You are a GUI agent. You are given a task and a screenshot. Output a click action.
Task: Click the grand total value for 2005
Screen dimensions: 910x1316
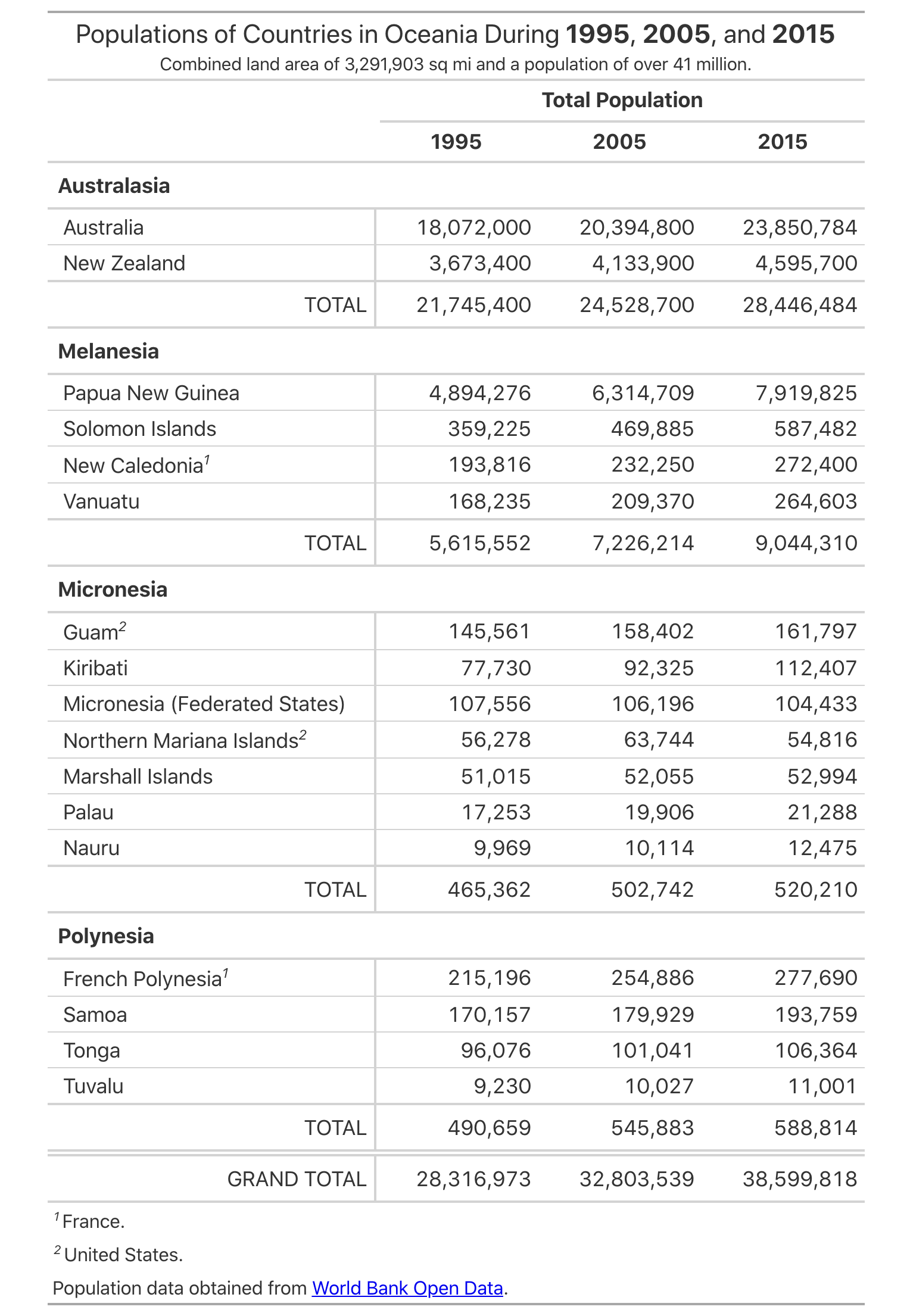(636, 1179)
